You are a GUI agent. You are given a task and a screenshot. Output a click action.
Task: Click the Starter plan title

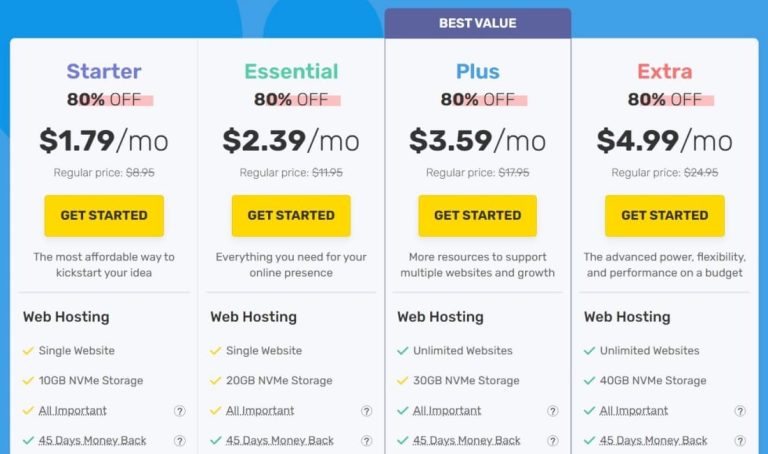104,72
